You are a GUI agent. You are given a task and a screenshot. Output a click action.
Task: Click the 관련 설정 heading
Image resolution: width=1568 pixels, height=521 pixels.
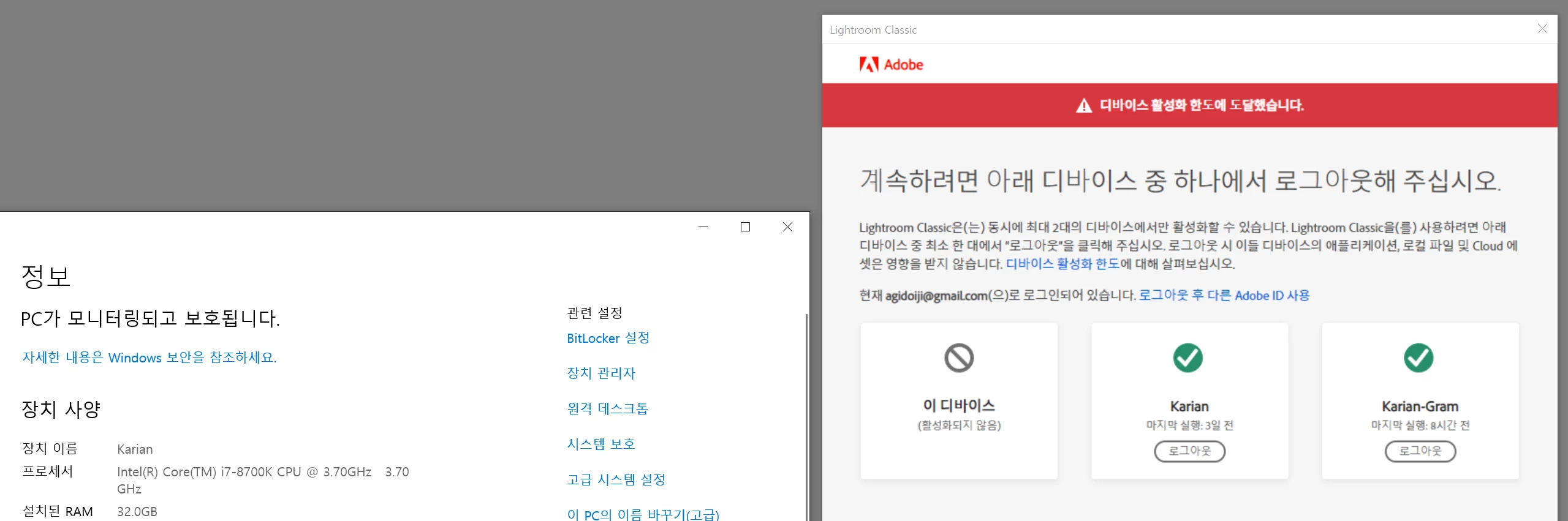point(594,313)
